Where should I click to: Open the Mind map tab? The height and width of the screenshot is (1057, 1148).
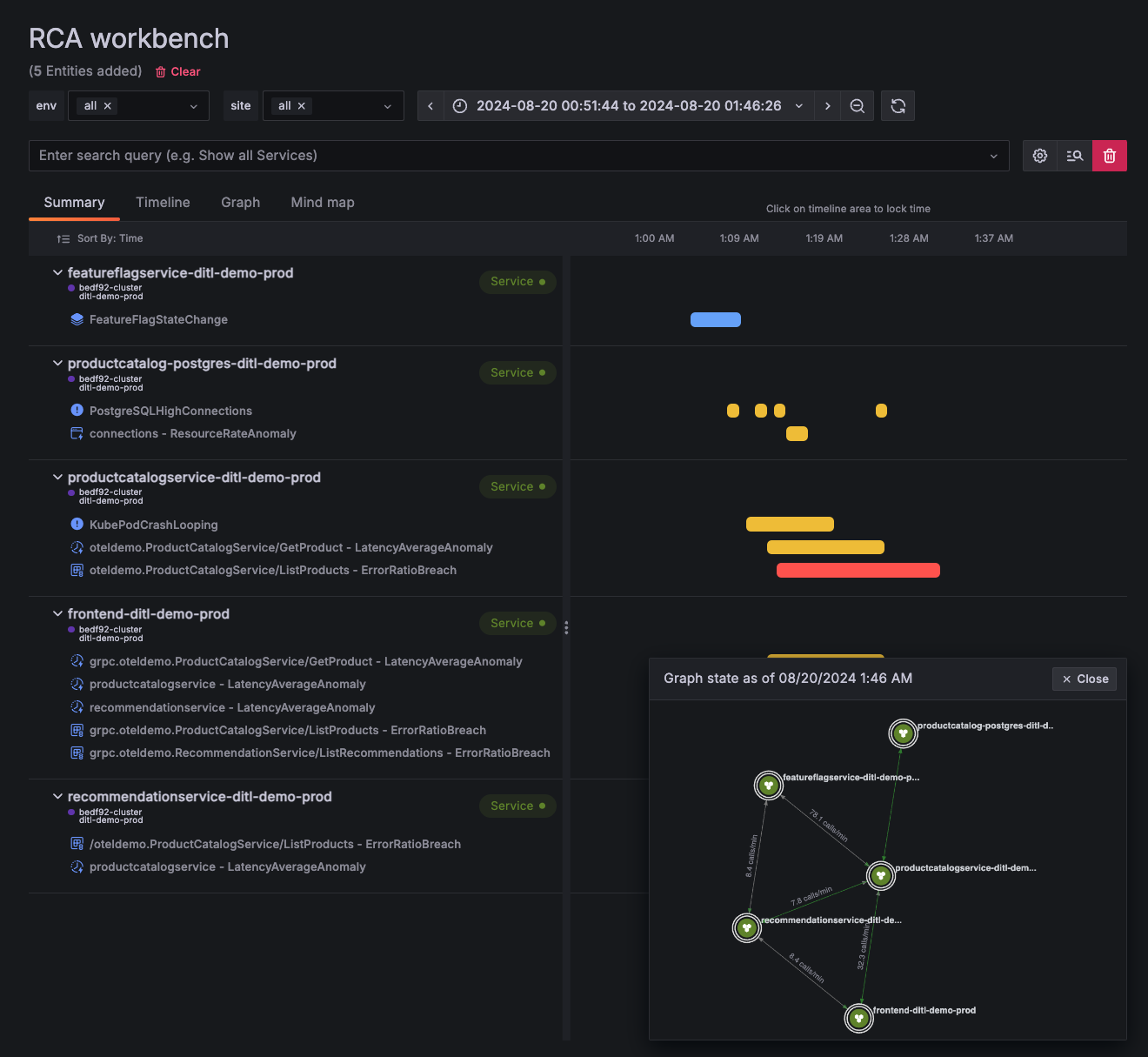coord(322,202)
